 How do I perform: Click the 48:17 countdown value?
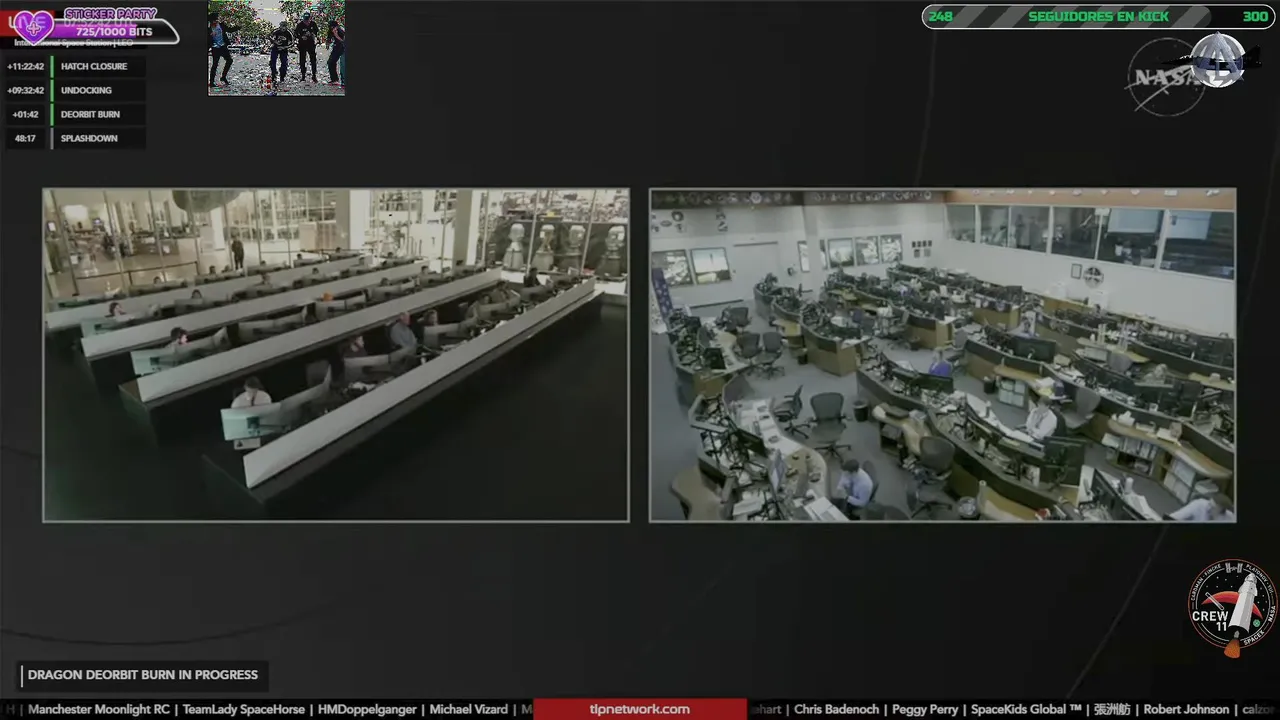click(26, 138)
